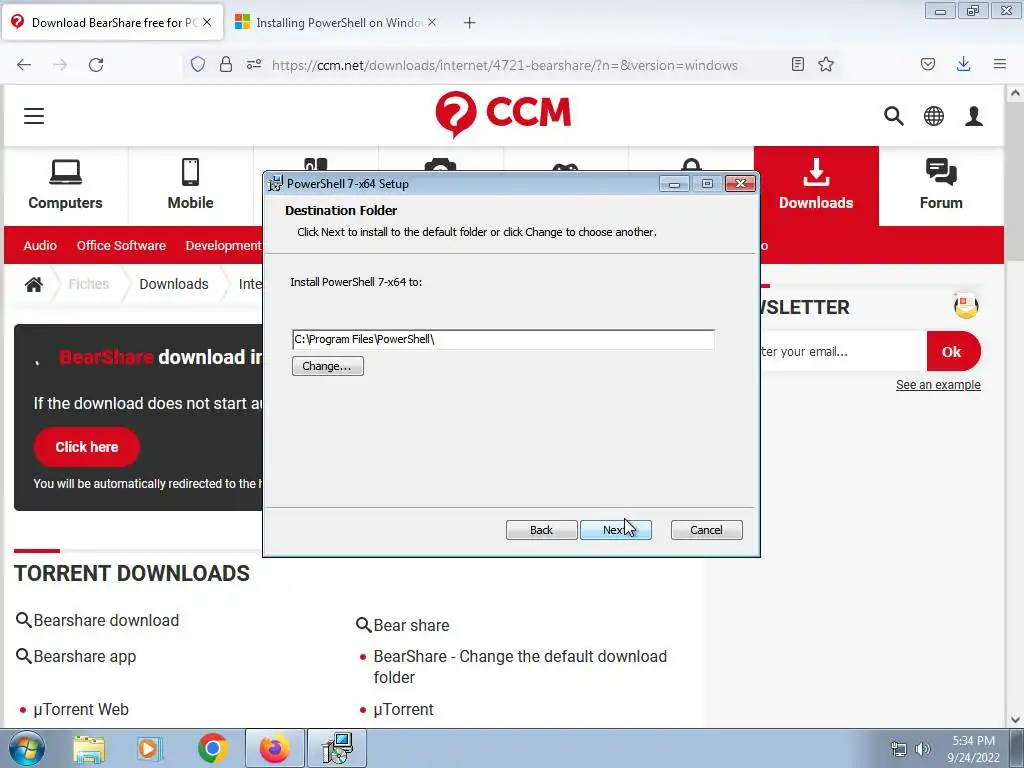The width and height of the screenshot is (1024, 768).
Task: Open volume speaker tray icon
Action: pyautogui.click(x=923, y=749)
